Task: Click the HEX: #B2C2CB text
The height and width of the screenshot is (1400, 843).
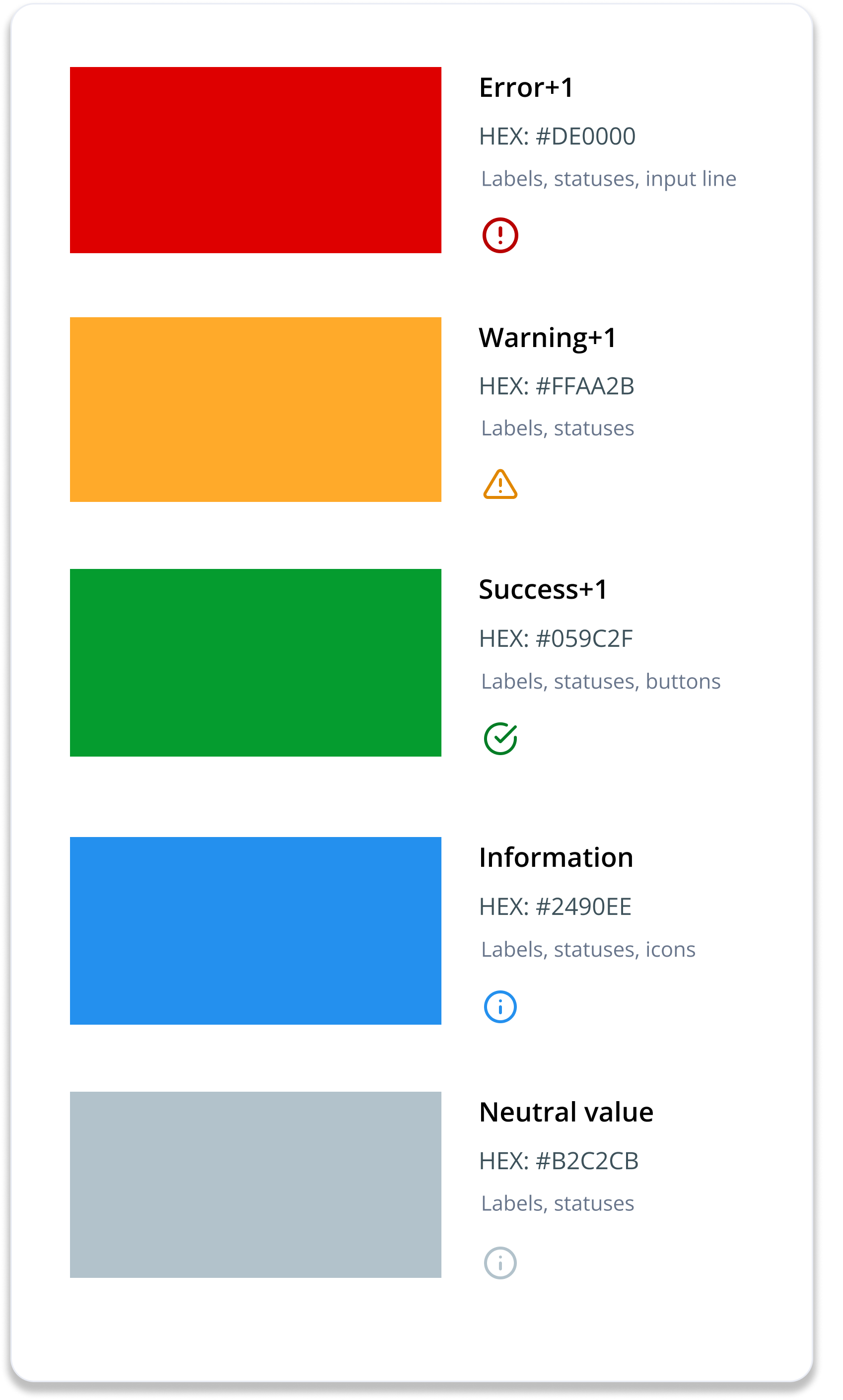Action: point(559,1162)
